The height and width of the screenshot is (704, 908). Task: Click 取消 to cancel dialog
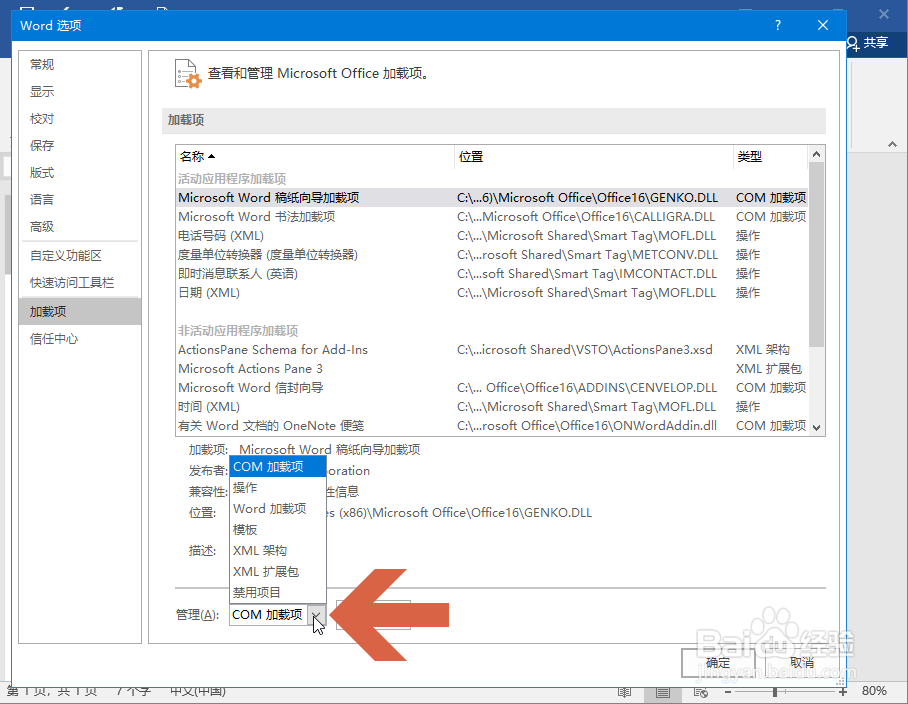(x=801, y=663)
